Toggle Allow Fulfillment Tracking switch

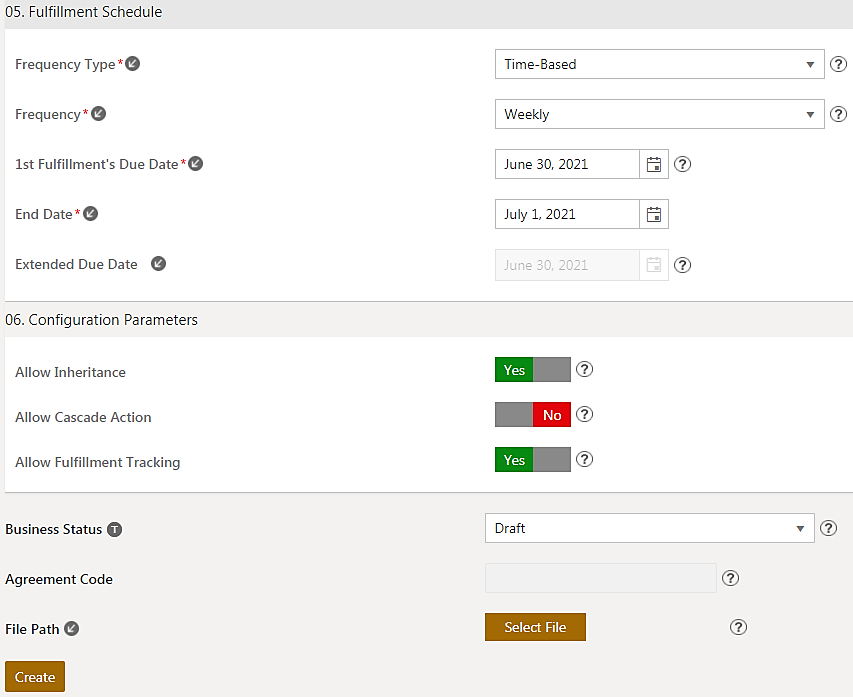click(532, 460)
